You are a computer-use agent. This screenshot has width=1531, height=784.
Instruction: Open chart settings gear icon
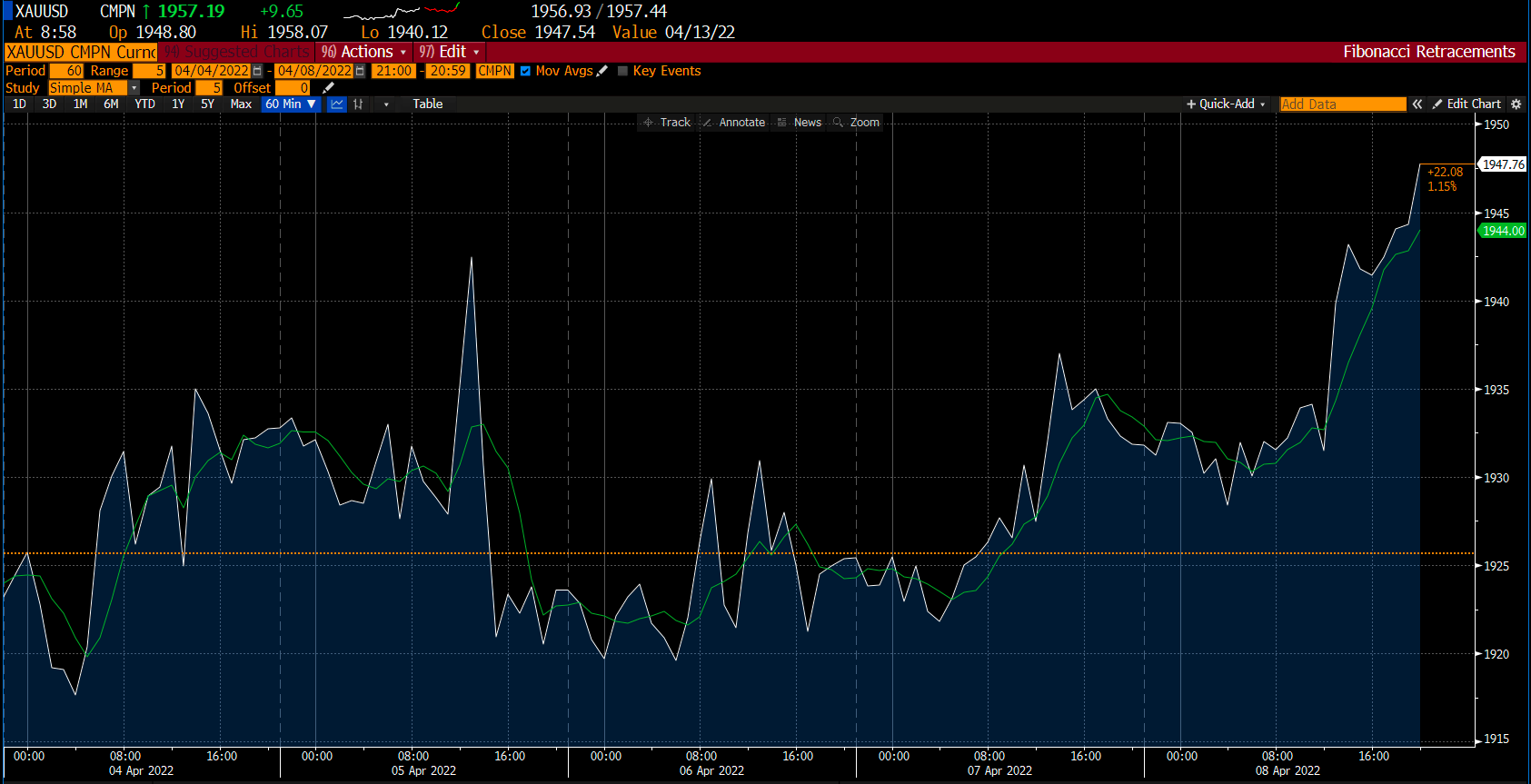click(x=1516, y=104)
